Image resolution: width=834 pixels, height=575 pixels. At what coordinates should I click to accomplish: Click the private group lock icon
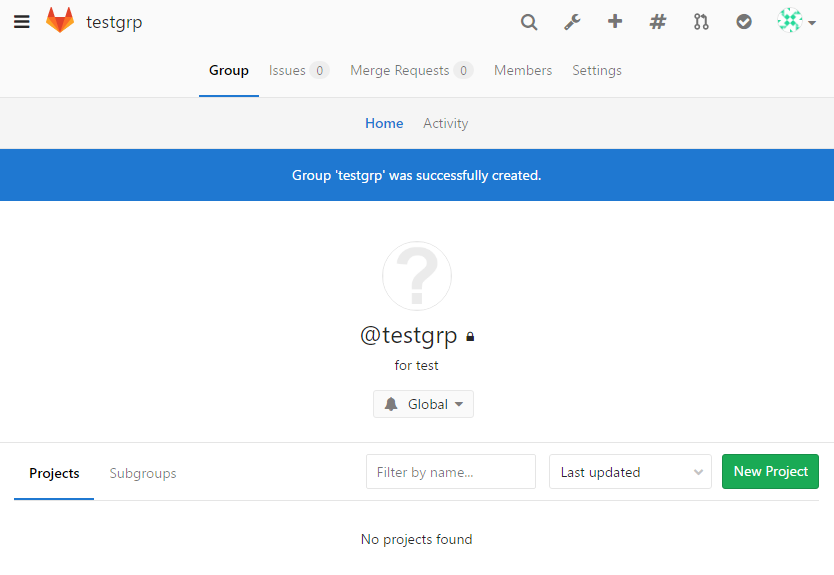470,337
